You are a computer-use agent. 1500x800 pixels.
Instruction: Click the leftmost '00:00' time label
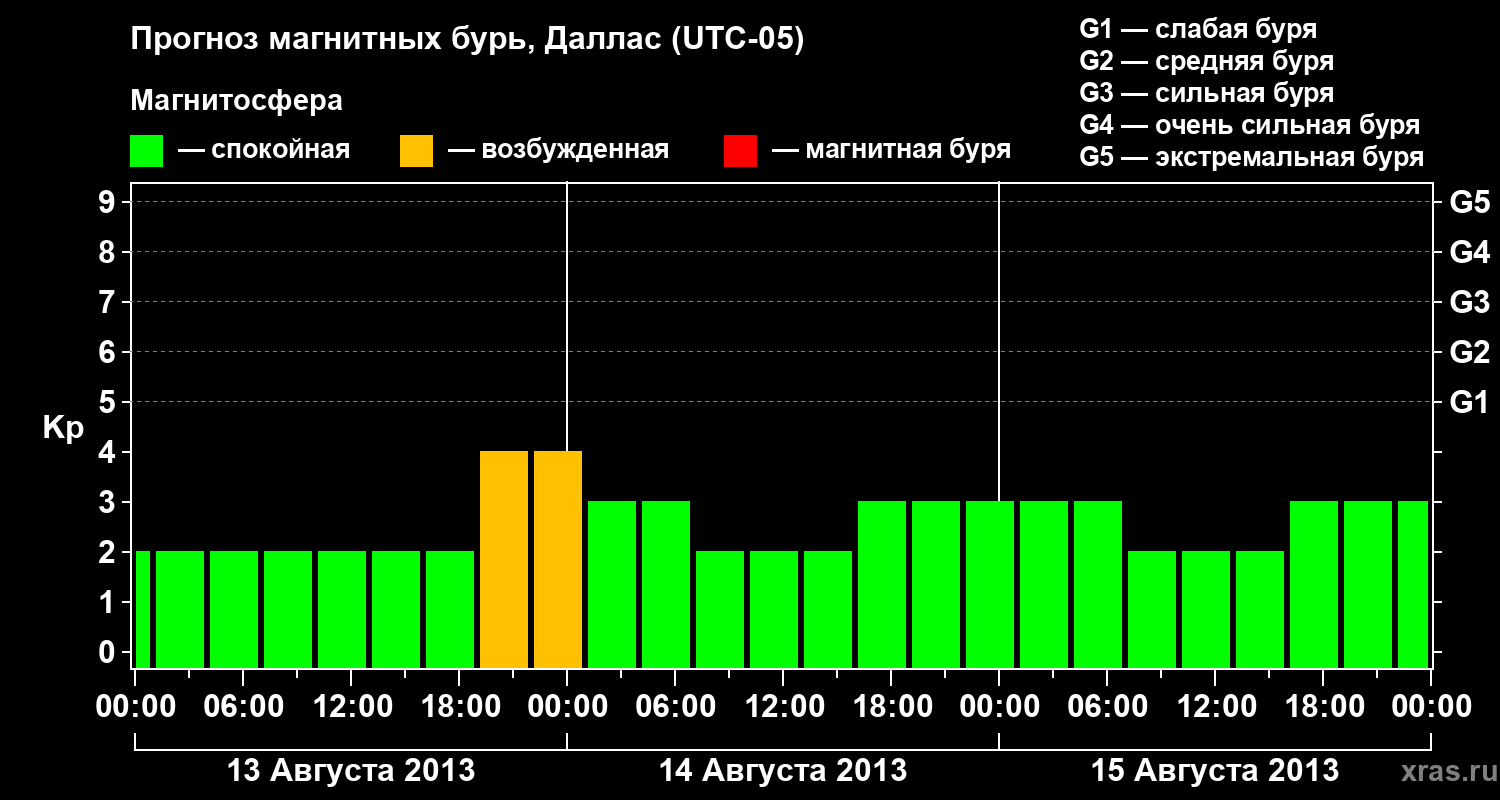[x=135, y=707]
